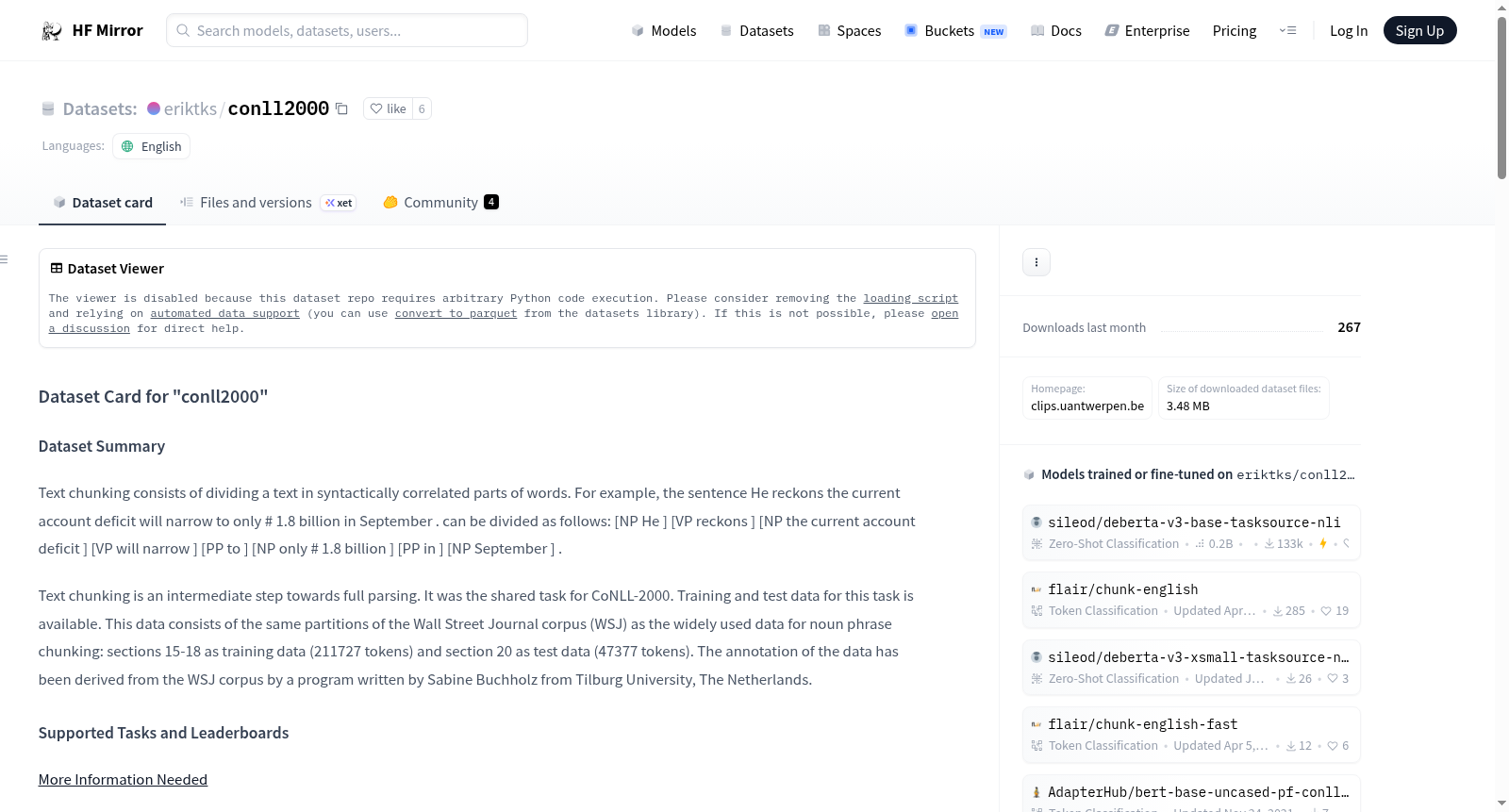Click the eriktks user avatar
The image size is (1509, 812).
(x=154, y=108)
